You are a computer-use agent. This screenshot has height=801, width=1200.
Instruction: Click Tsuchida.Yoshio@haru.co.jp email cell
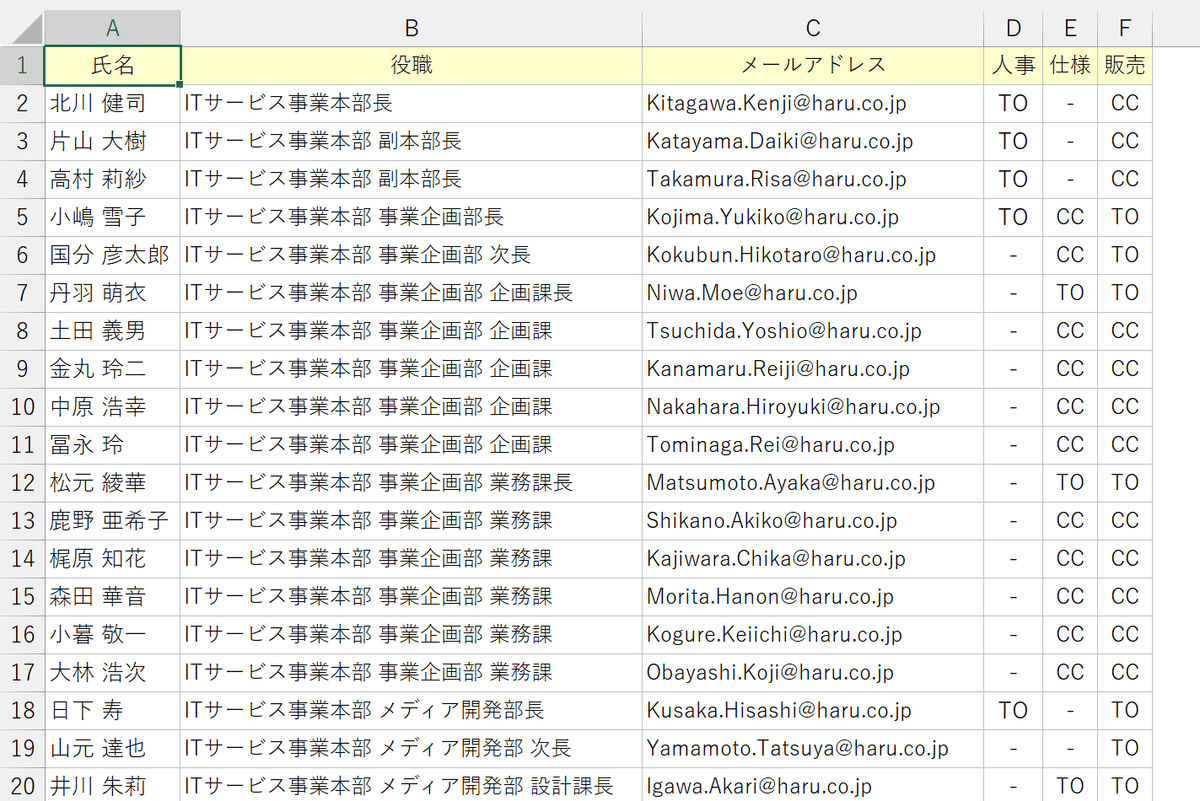813,331
